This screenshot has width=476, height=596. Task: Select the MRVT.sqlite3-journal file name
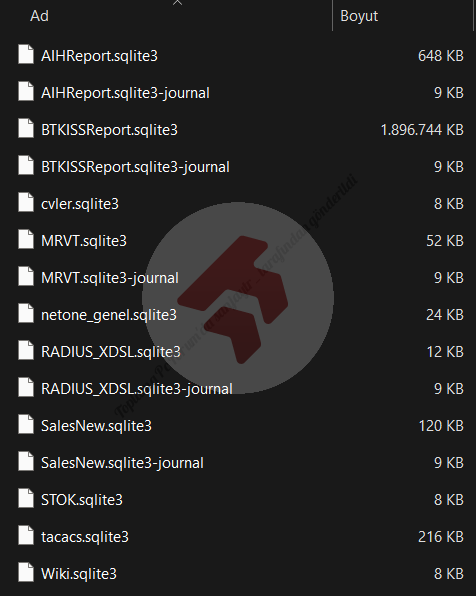point(110,278)
